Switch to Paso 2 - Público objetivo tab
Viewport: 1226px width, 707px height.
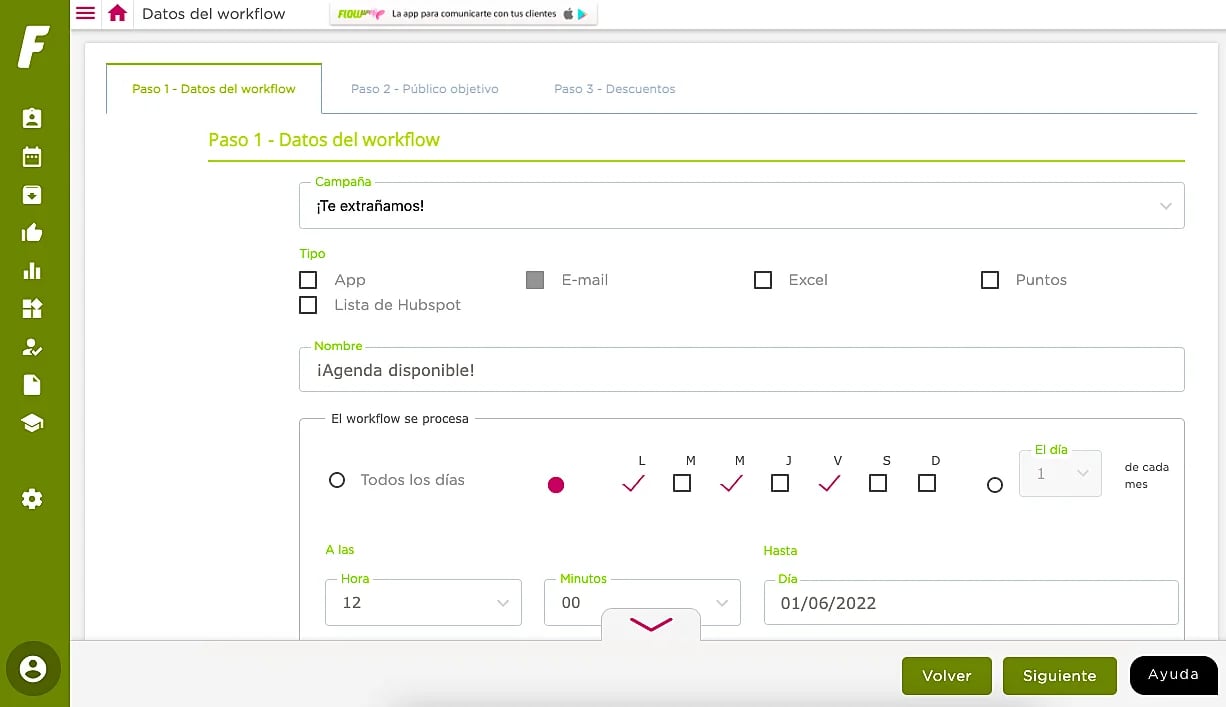425,89
